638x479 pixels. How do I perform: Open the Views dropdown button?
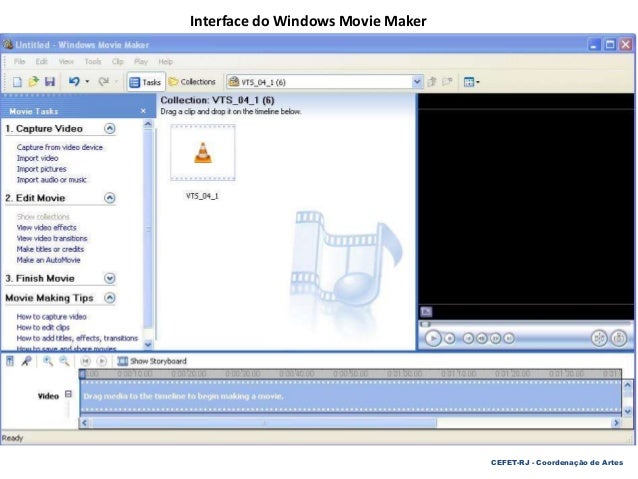(x=472, y=82)
